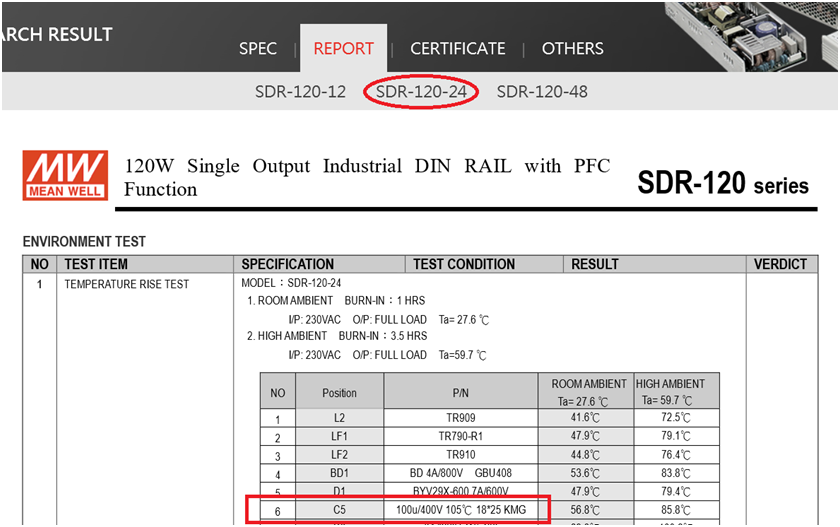Open the SDR-120-48 report link

click(x=542, y=92)
